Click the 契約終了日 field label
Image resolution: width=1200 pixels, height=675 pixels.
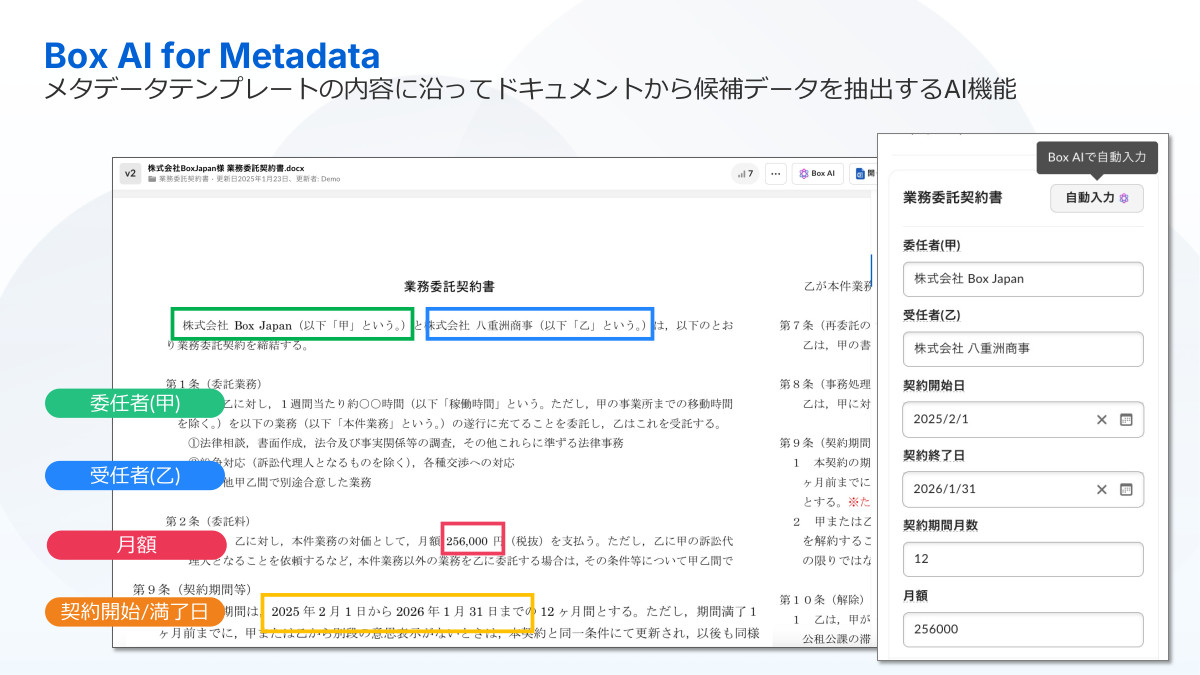point(933,455)
